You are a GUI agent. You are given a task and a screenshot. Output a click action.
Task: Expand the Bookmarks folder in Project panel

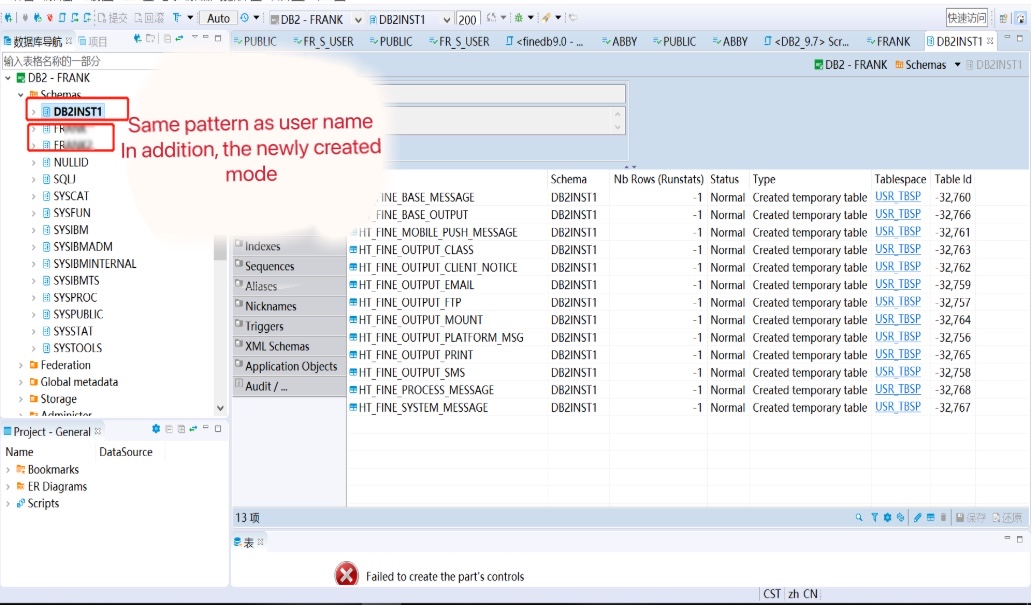coord(9,470)
